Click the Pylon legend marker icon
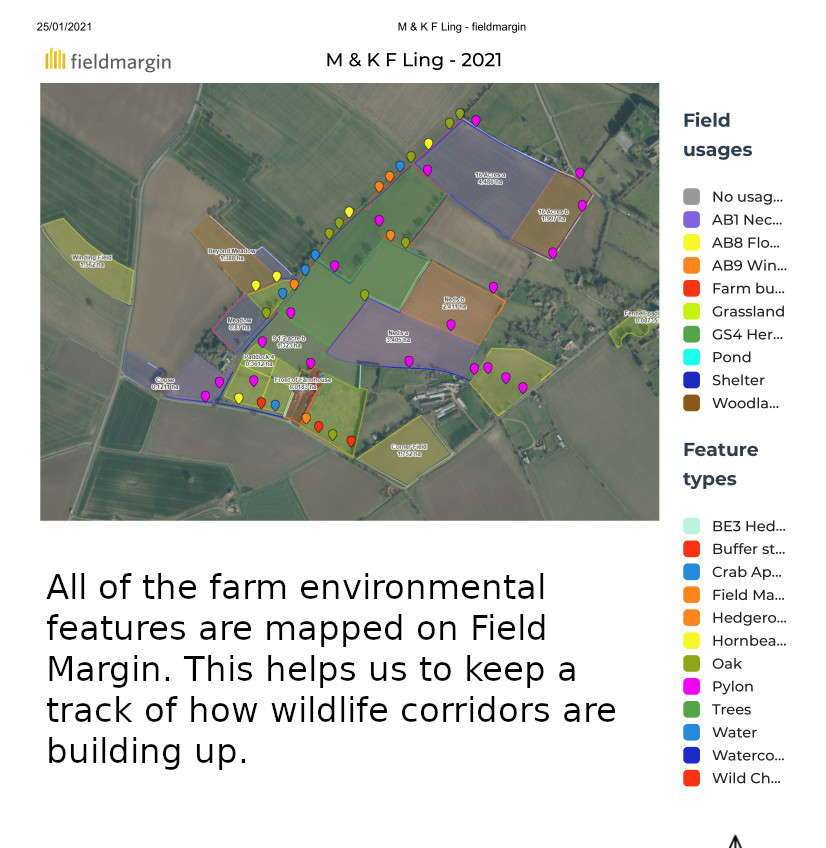Image resolution: width=826 pixels, height=848 pixels. [x=691, y=687]
